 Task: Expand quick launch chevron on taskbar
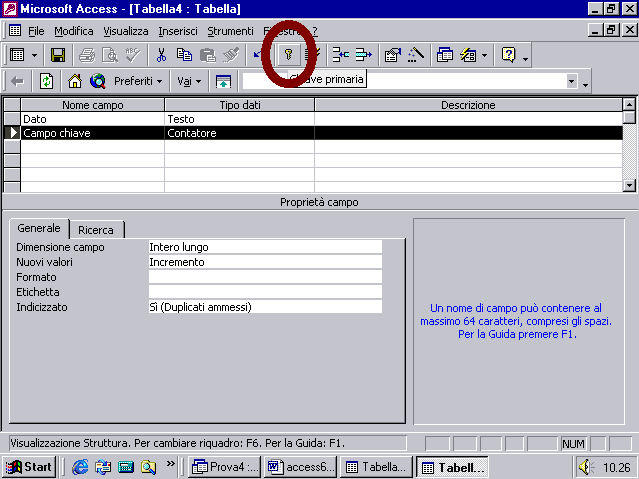pos(171,464)
